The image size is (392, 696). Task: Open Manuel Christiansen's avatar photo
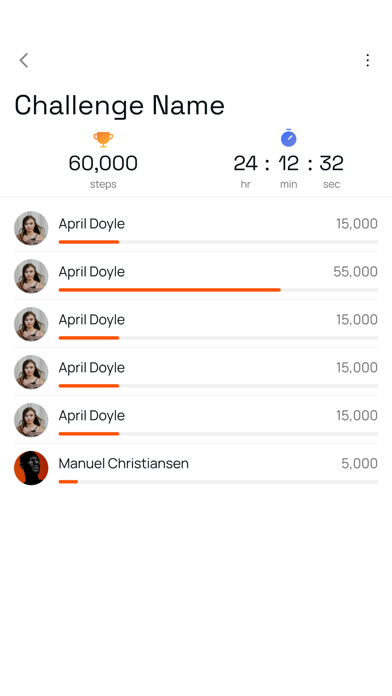pos(31,468)
